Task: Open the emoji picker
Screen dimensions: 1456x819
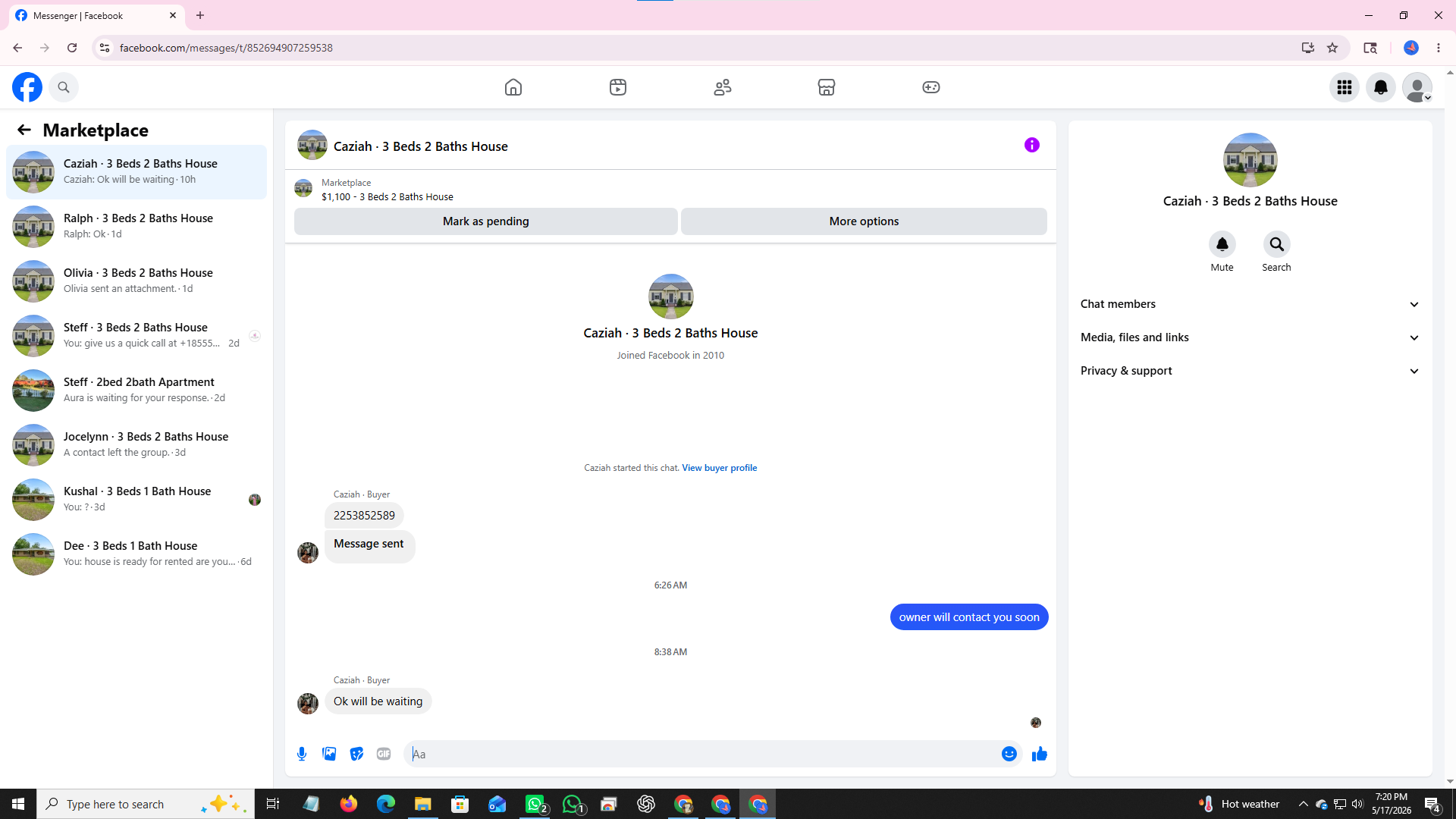Action: 1009,754
